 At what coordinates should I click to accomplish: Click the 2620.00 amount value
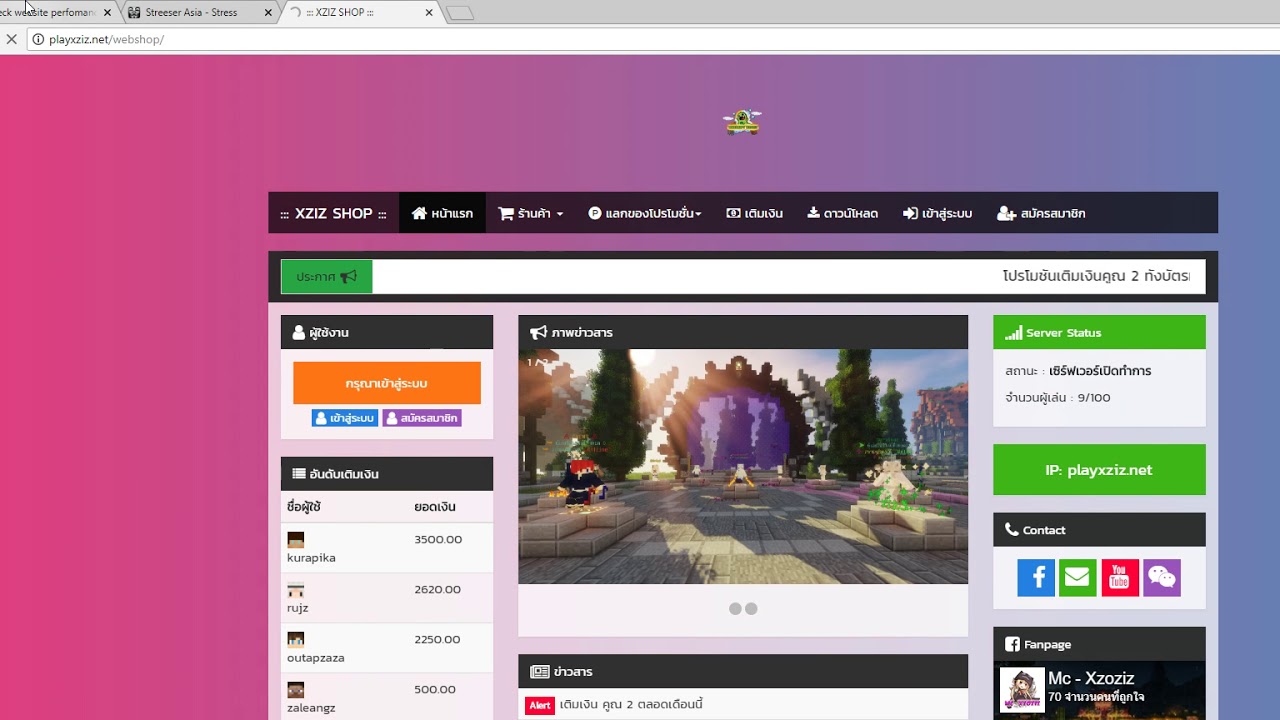click(437, 590)
